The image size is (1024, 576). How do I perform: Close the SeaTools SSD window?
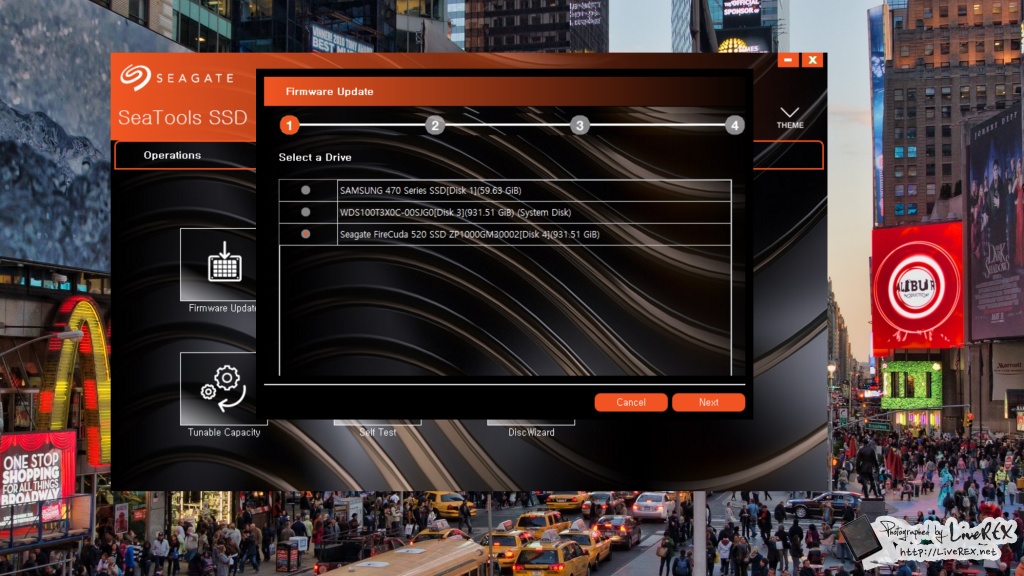[x=812, y=60]
